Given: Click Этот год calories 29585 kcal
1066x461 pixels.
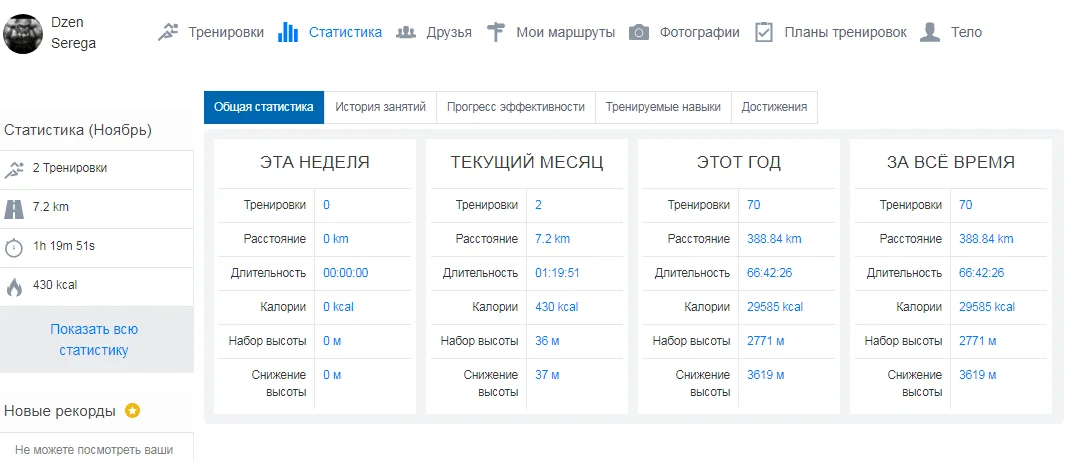Looking at the screenshot, I should (775, 307).
